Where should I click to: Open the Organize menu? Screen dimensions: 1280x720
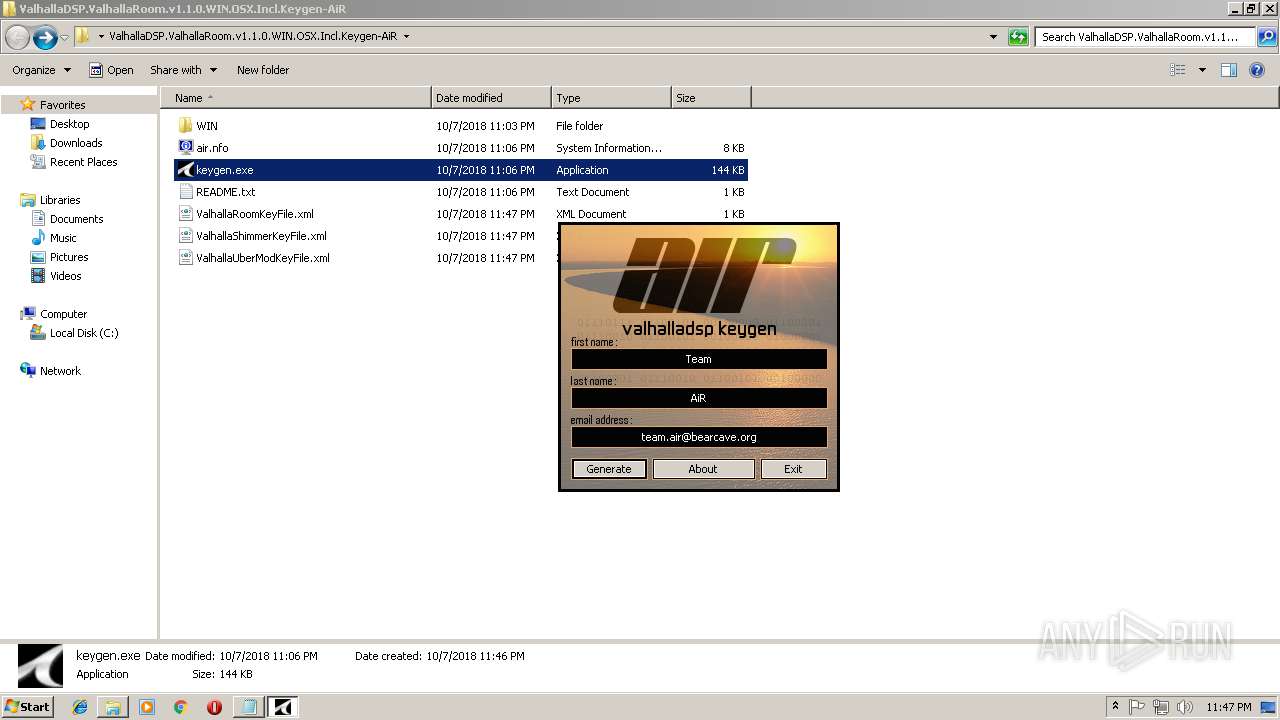pos(41,70)
